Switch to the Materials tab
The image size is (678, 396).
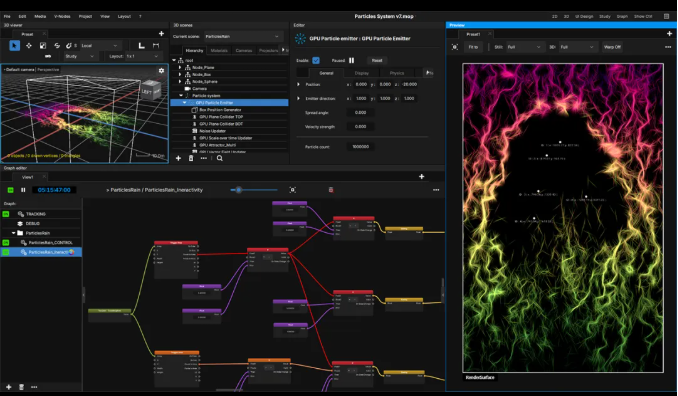click(x=219, y=51)
